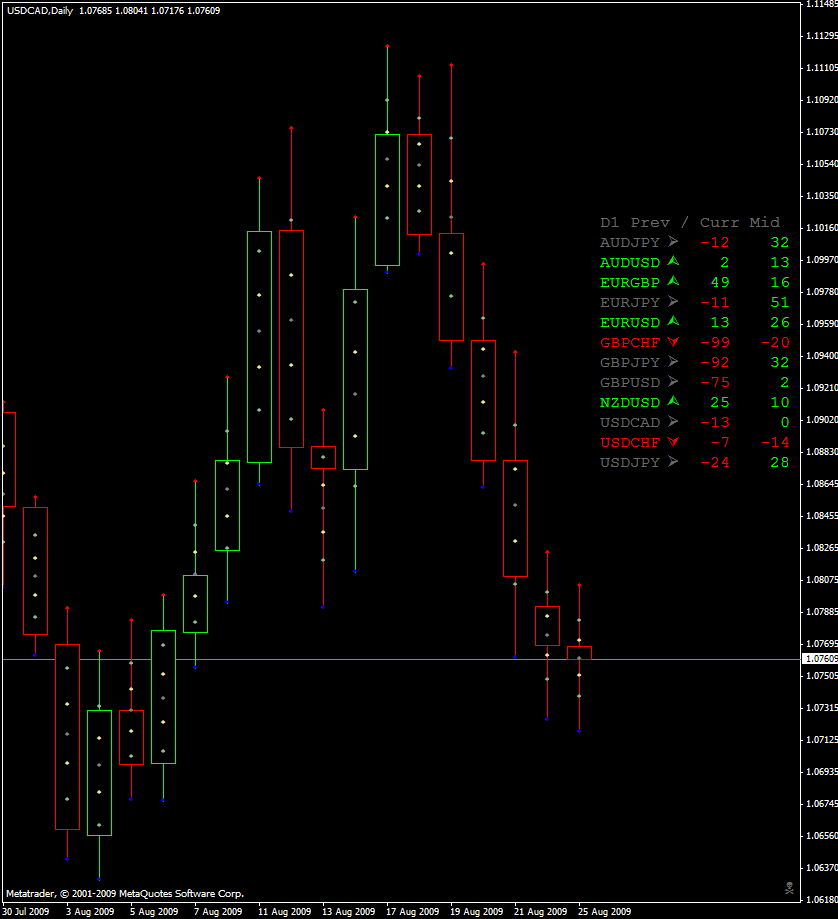
Task: Click the green up arrow beside EURUSD
Action: coord(673,321)
